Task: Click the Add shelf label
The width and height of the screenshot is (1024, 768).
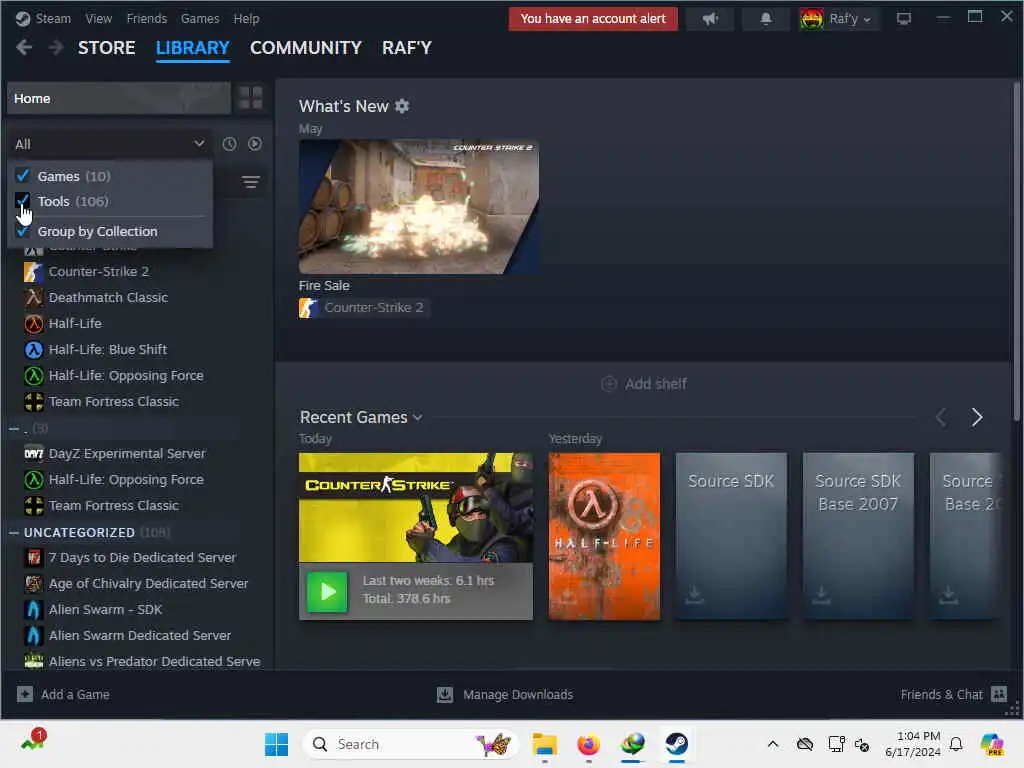Action: 656,384
